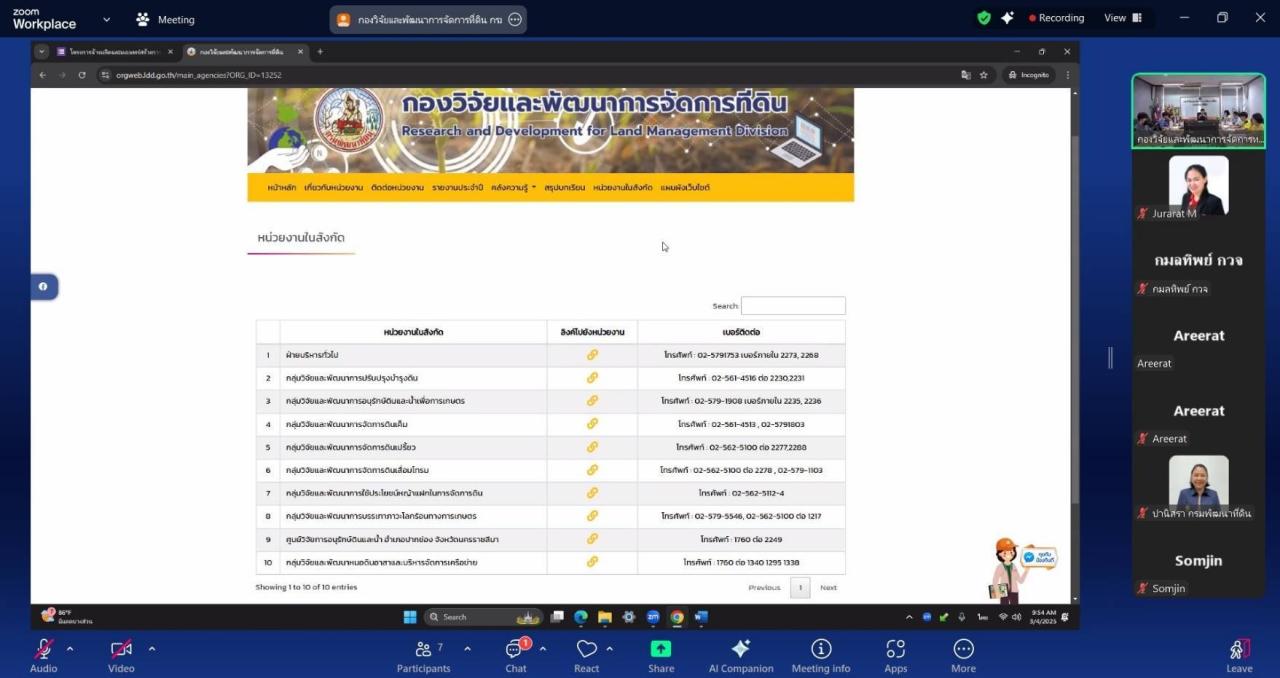Click the shared webpage Search field
The width and height of the screenshot is (1280, 678).
tap(793, 306)
